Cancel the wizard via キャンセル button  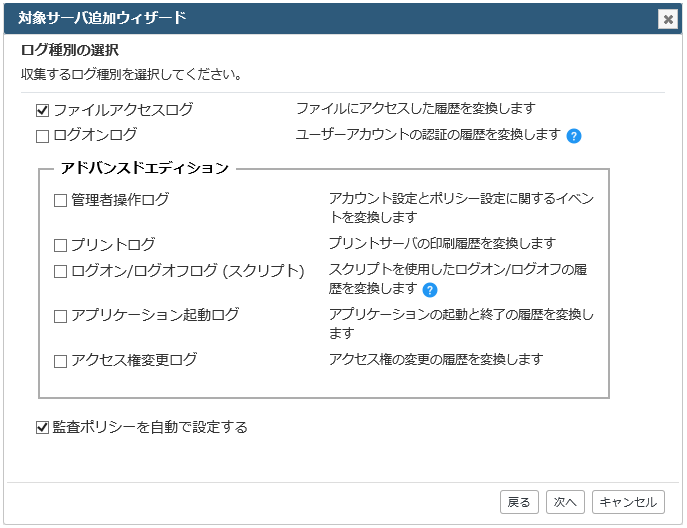click(x=628, y=502)
